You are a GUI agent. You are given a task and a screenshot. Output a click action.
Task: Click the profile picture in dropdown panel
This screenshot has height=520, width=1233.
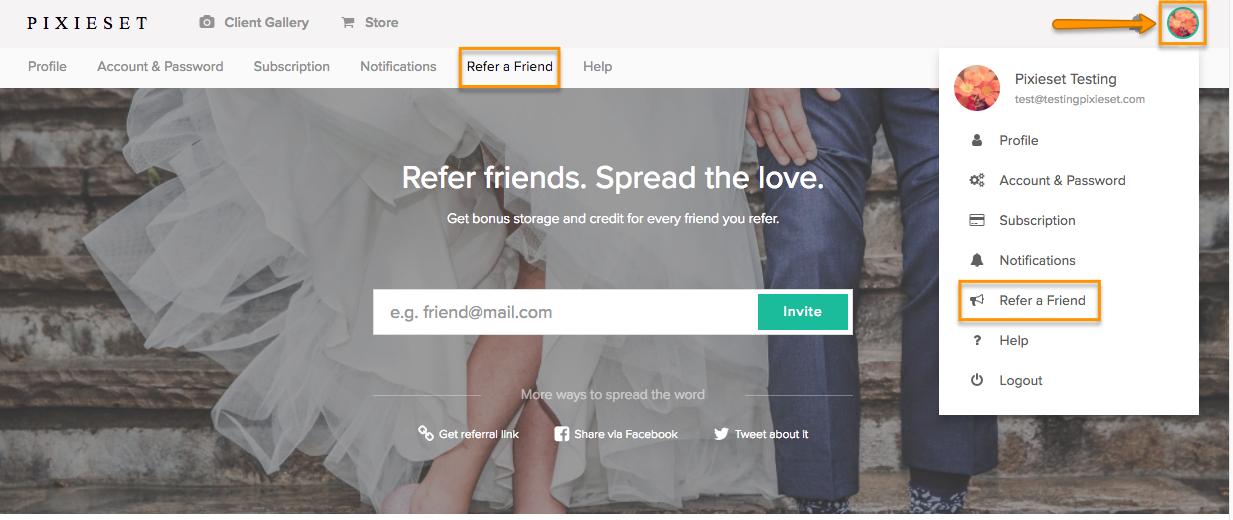977,88
